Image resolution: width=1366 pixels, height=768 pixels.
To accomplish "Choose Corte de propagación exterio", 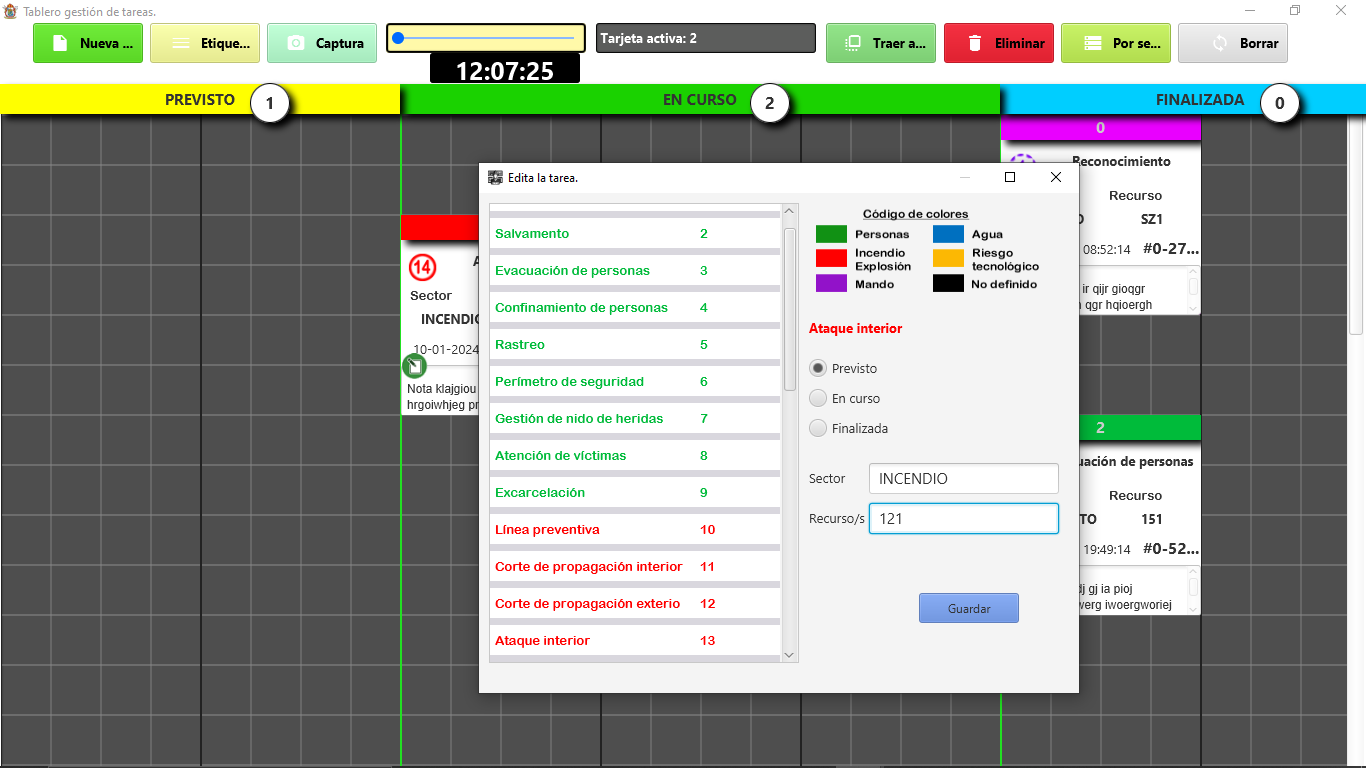I will [635, 604].
